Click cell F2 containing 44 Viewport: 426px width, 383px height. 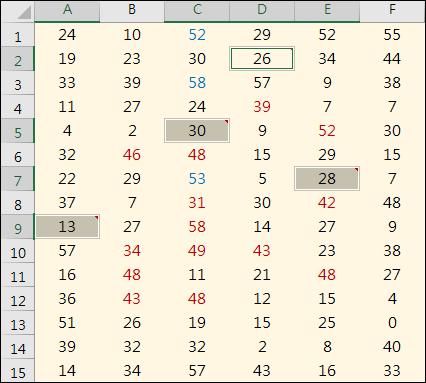point(392,59)
